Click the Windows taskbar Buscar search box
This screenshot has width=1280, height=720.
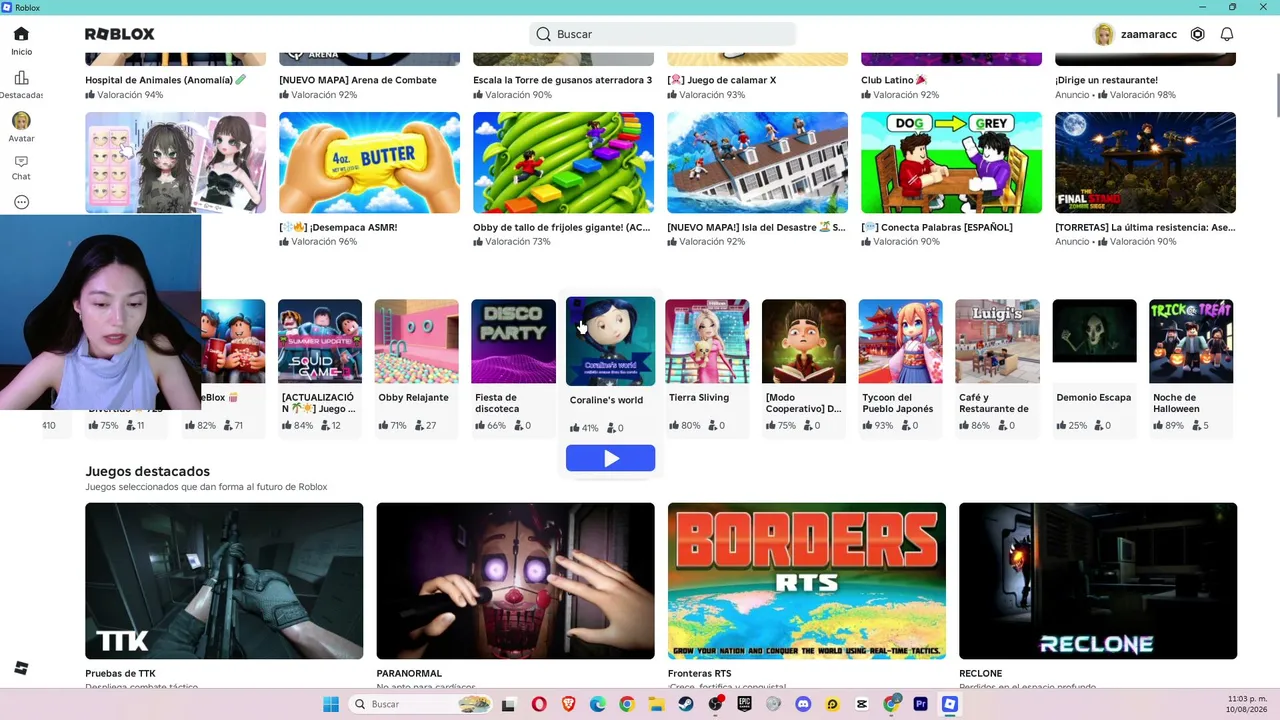422,704
